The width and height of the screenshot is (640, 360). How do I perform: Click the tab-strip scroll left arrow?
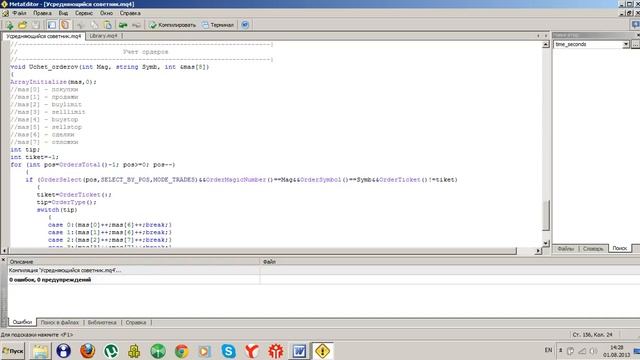click(538, 36)
